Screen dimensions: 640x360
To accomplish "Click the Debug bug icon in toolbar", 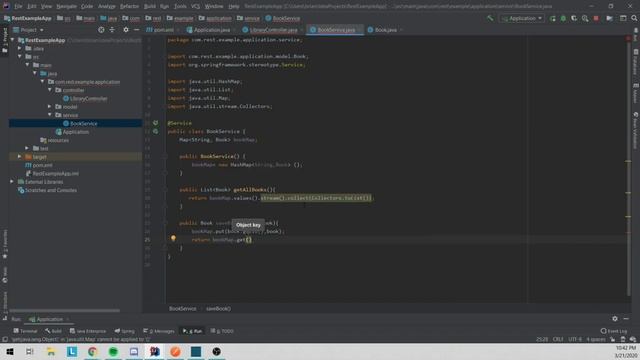I will [x=563, y=18].
